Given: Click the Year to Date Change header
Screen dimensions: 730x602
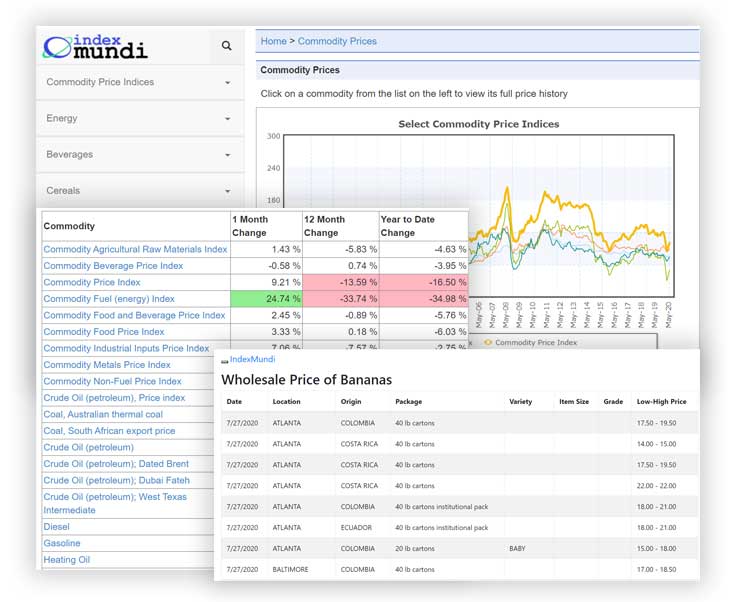Looking at the screenshot, I should click(x=424, y=226).
